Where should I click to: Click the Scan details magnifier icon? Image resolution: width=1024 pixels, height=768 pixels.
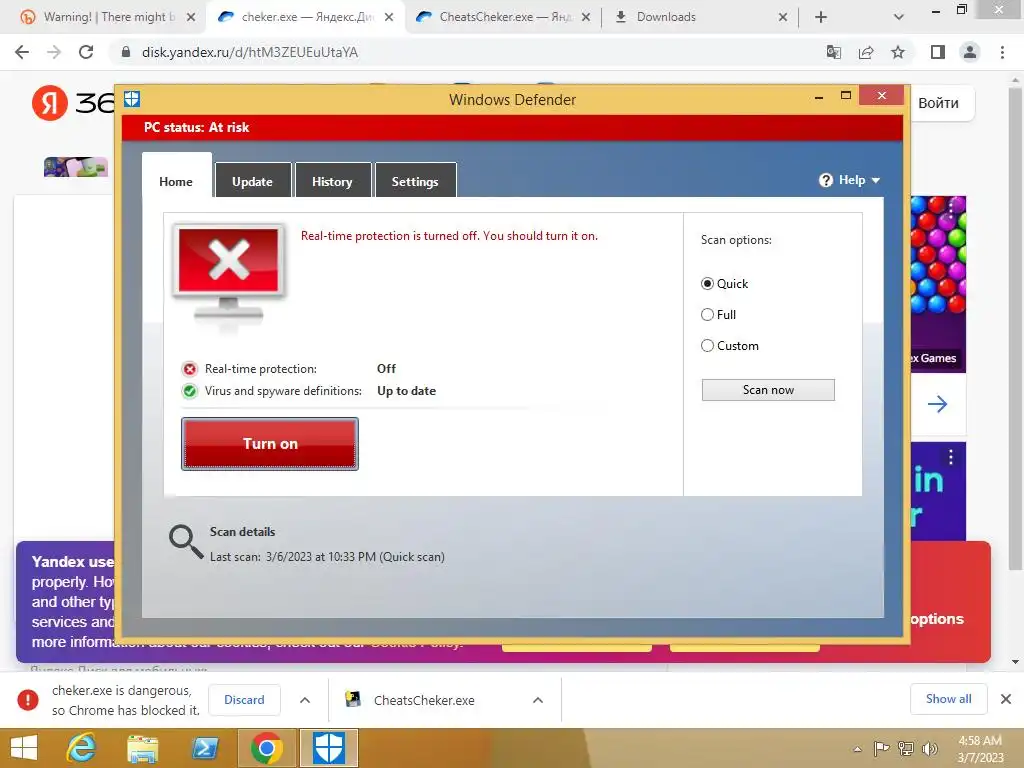pos(185,542)
